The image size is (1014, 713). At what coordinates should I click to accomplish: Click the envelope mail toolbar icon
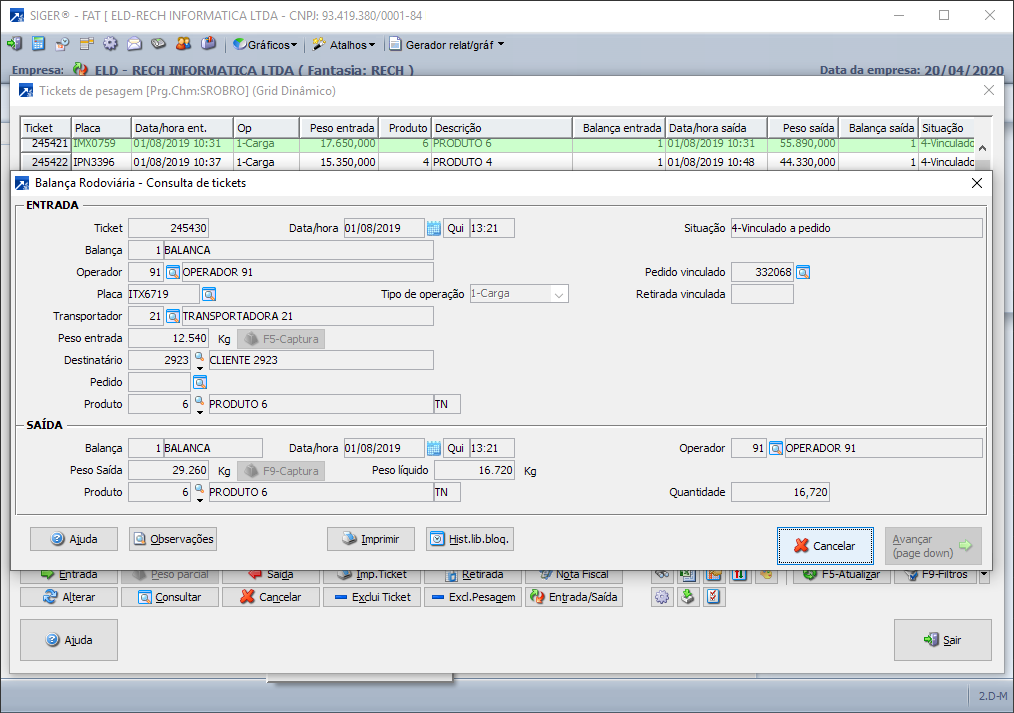pyautogui.click(x=134, y=44)
